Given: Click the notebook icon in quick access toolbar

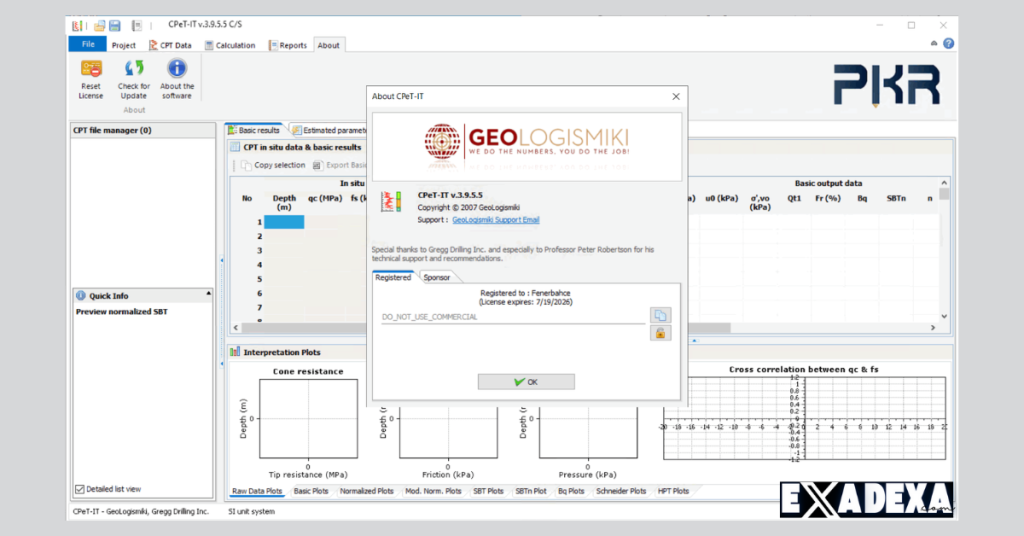Looking at the screenshot, I should click(136, 25).
